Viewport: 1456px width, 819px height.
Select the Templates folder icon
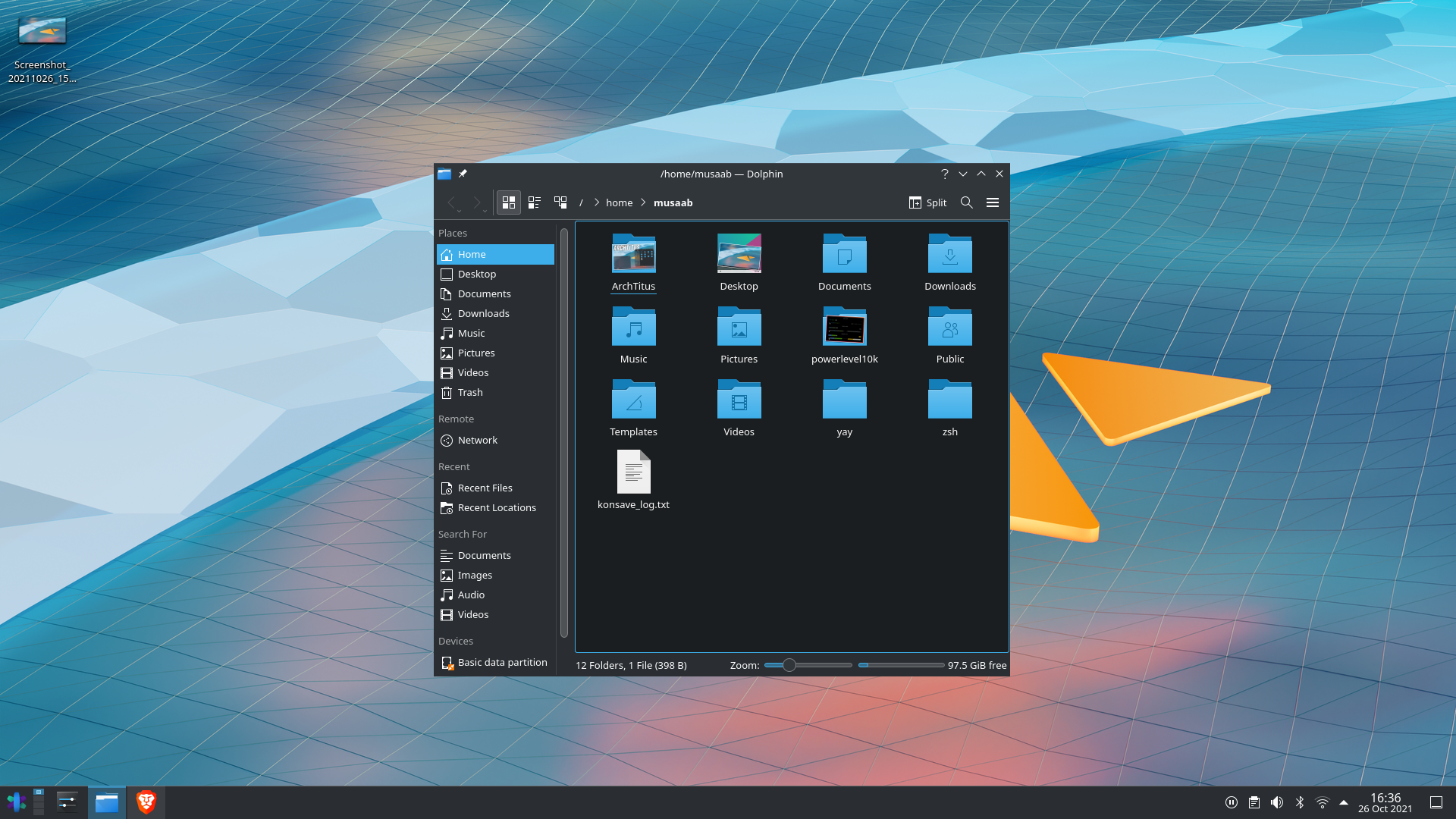[633, 400]
